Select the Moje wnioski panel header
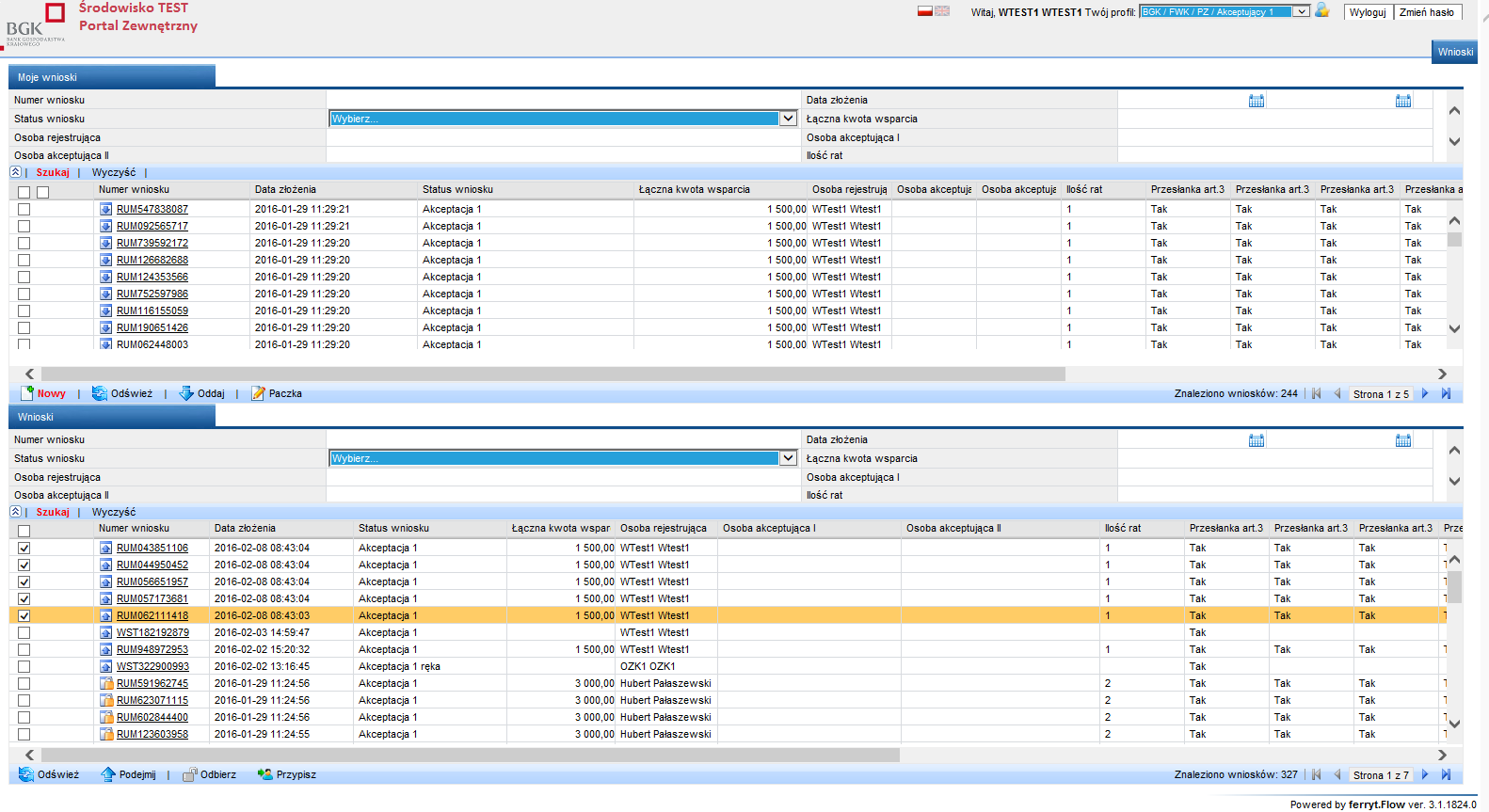 (x=112, y=77)
